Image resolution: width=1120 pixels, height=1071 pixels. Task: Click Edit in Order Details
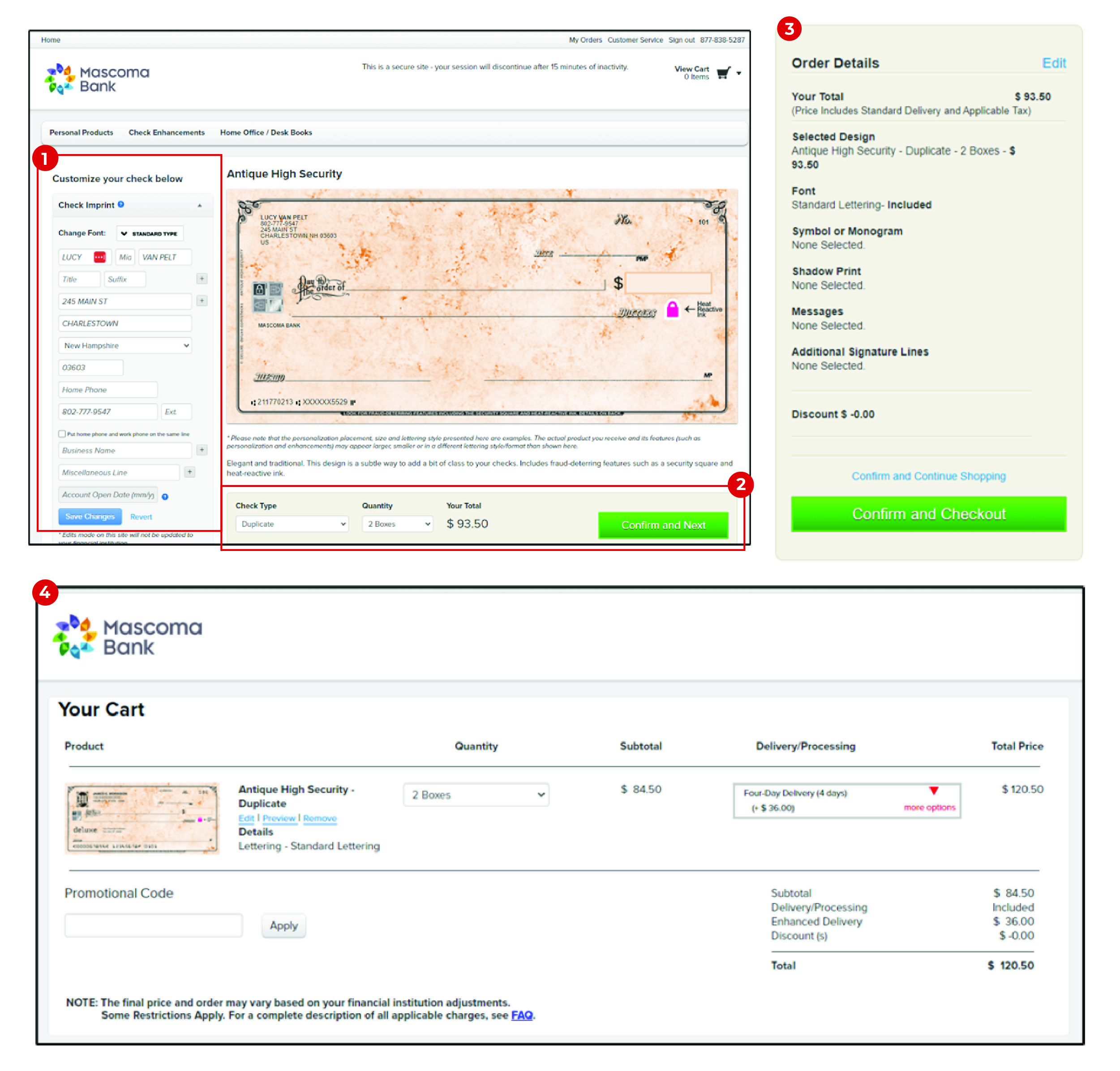coord(1053,63)
